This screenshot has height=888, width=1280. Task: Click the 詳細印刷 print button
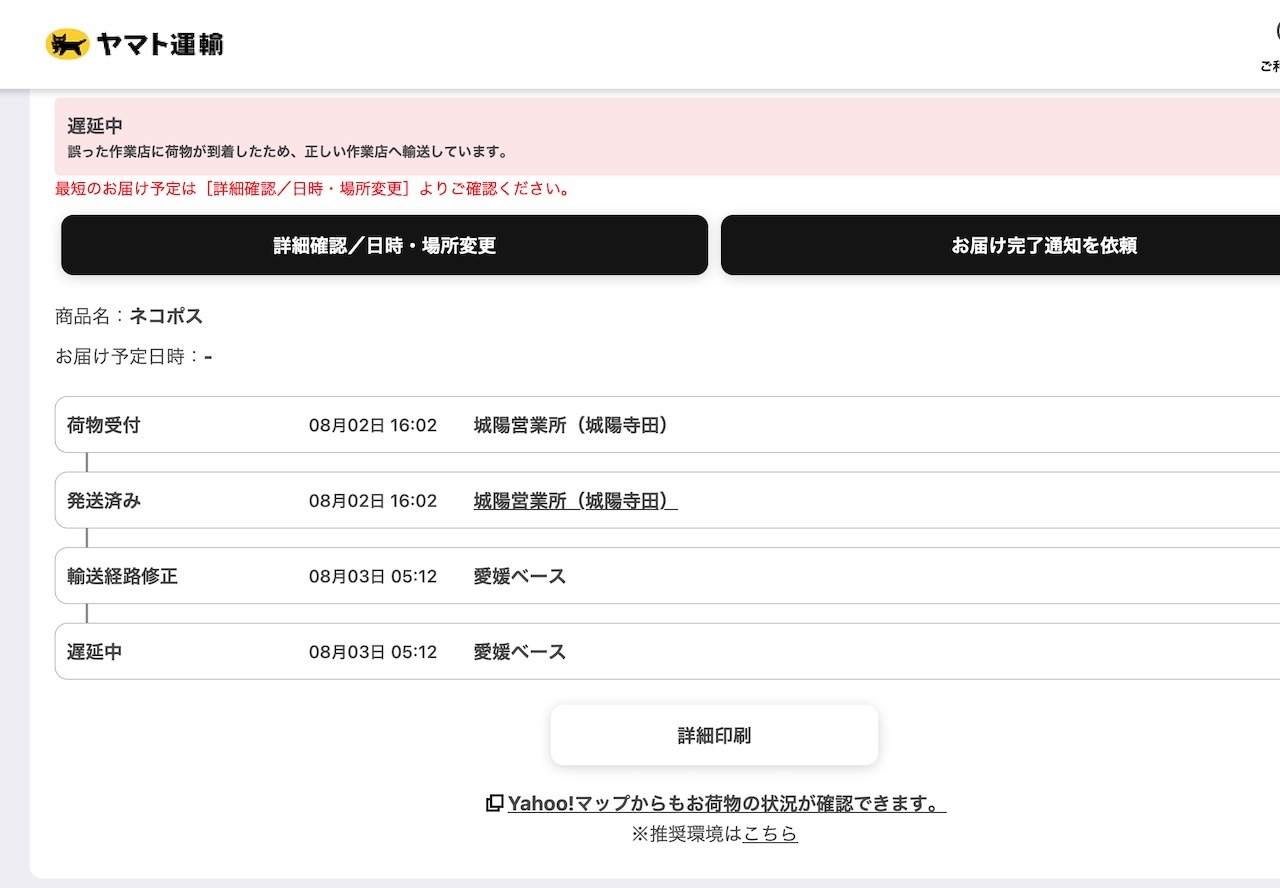pyautogui.click(x=714, y=735)
